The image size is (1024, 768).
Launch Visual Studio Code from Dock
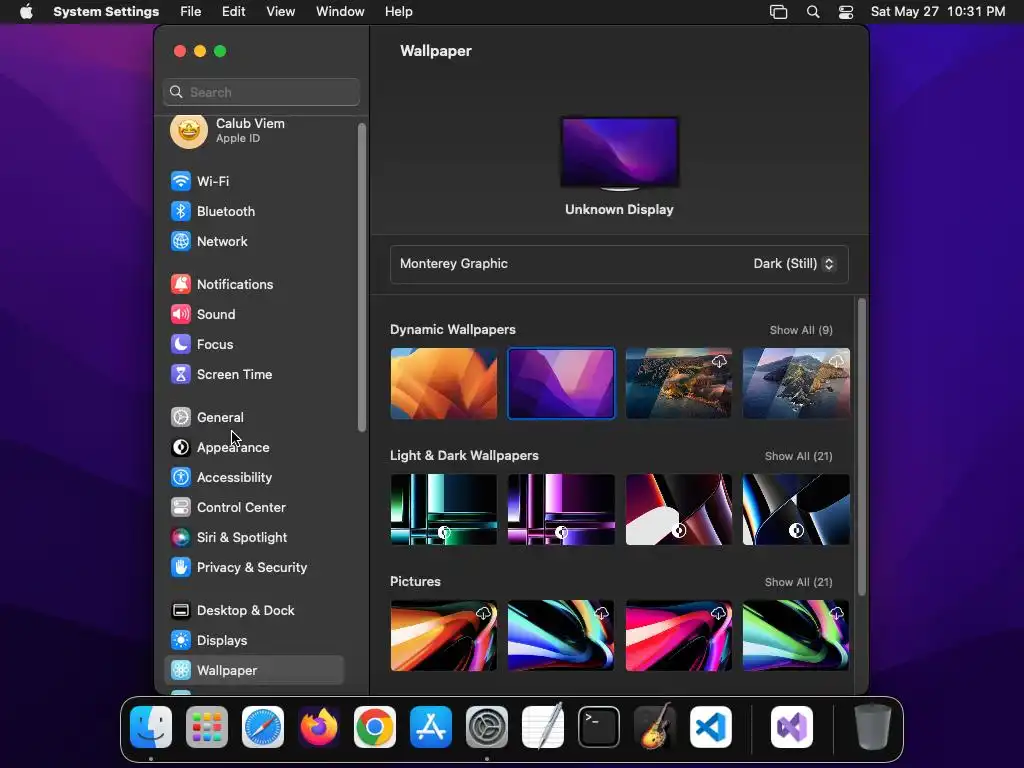(x=711, y=727)
